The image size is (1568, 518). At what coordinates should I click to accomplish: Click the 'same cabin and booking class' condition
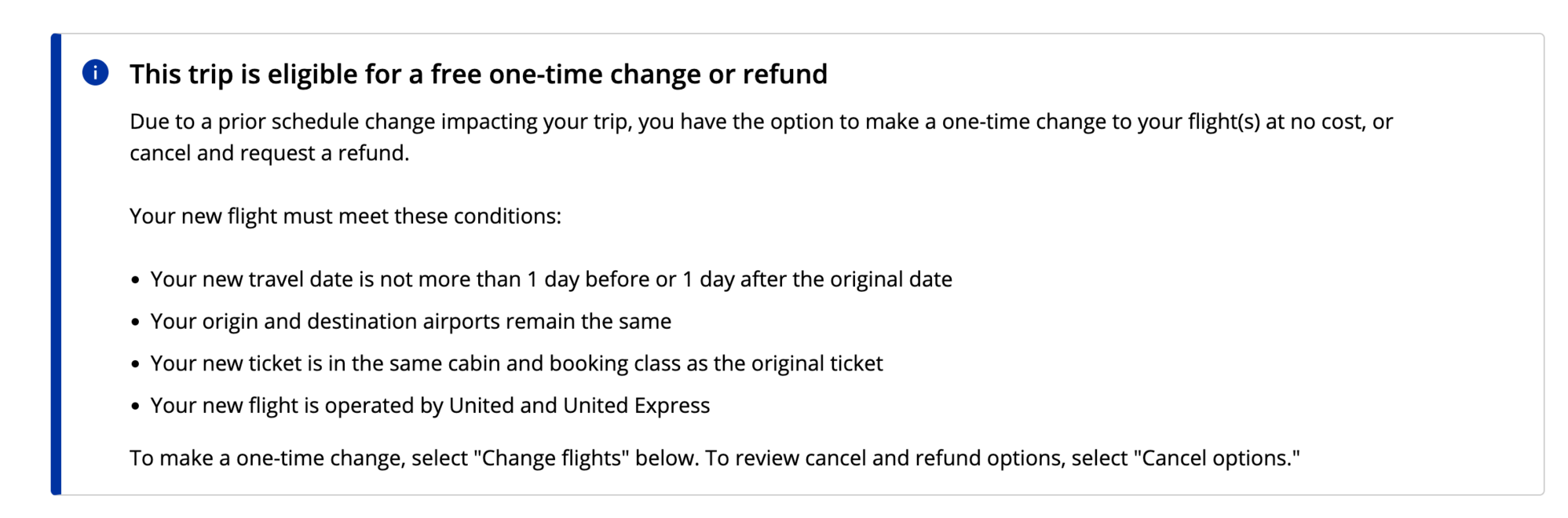517,363
